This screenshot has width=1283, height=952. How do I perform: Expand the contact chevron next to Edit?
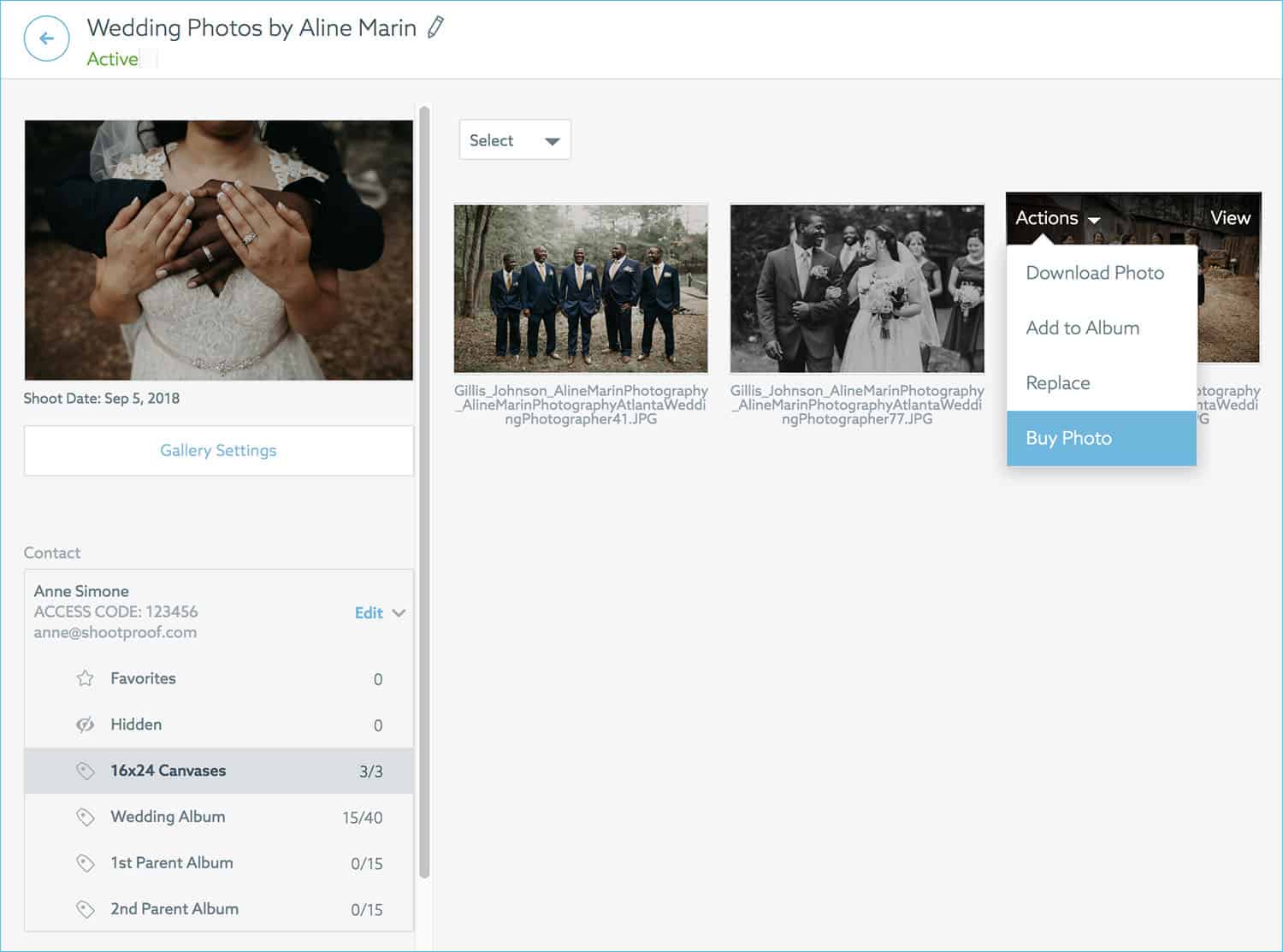pos(399,612)
